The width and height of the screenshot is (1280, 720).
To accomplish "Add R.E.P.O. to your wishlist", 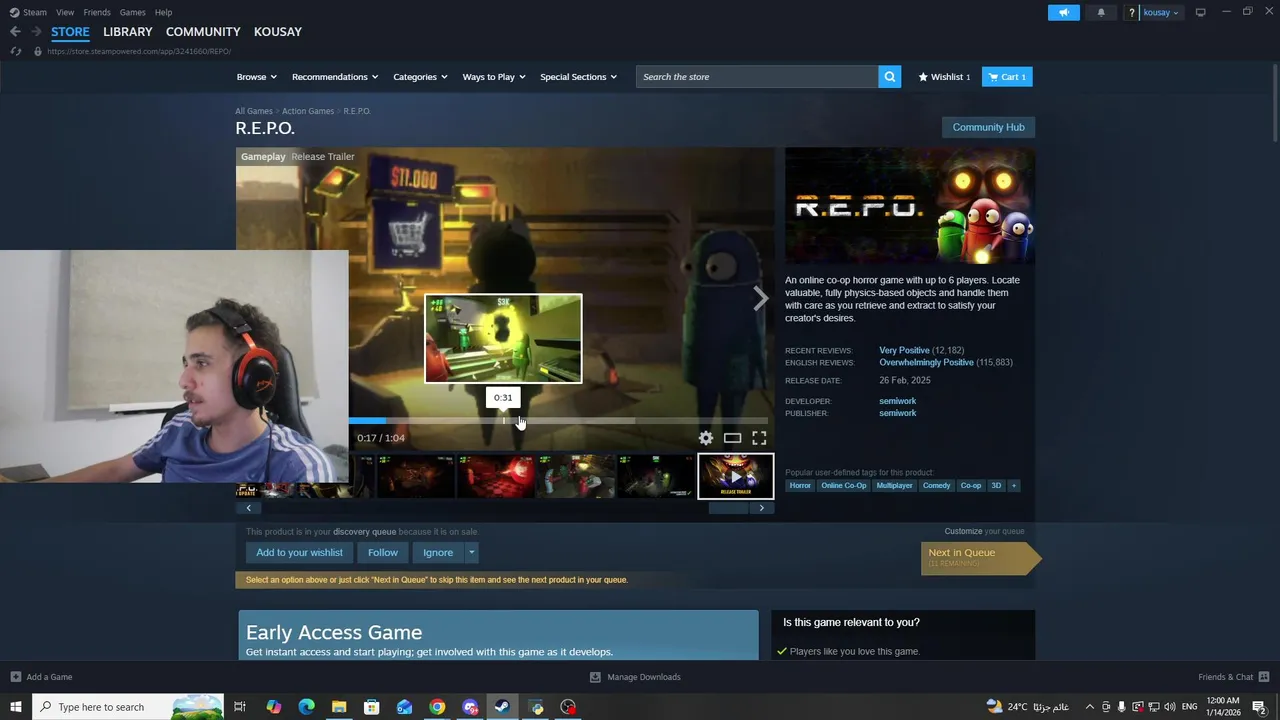I will tap(299, 553).
